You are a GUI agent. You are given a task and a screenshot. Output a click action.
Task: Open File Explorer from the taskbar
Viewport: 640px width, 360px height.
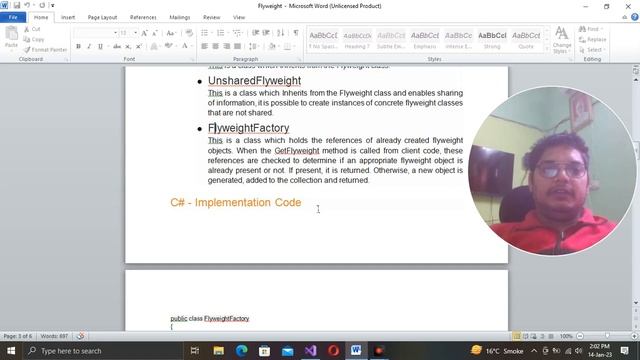(x=219, y=351)
